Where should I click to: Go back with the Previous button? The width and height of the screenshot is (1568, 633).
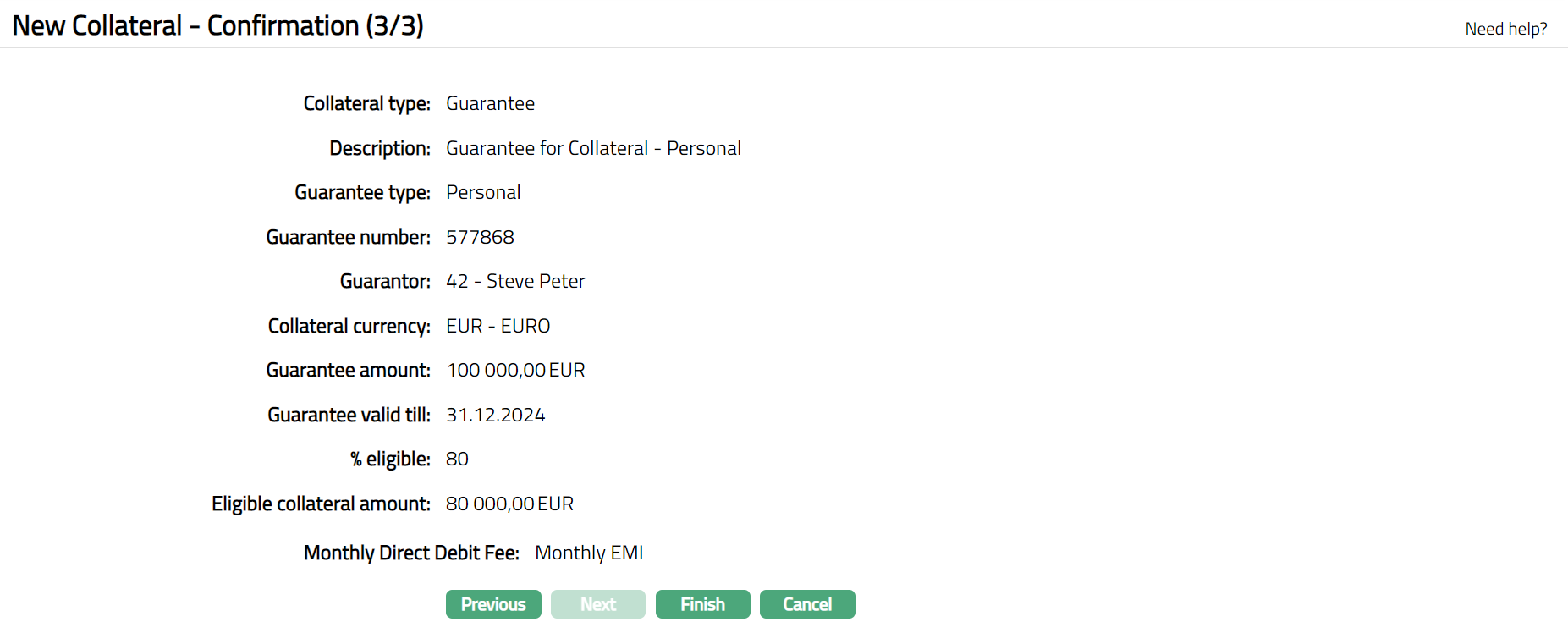coord(493,604)
